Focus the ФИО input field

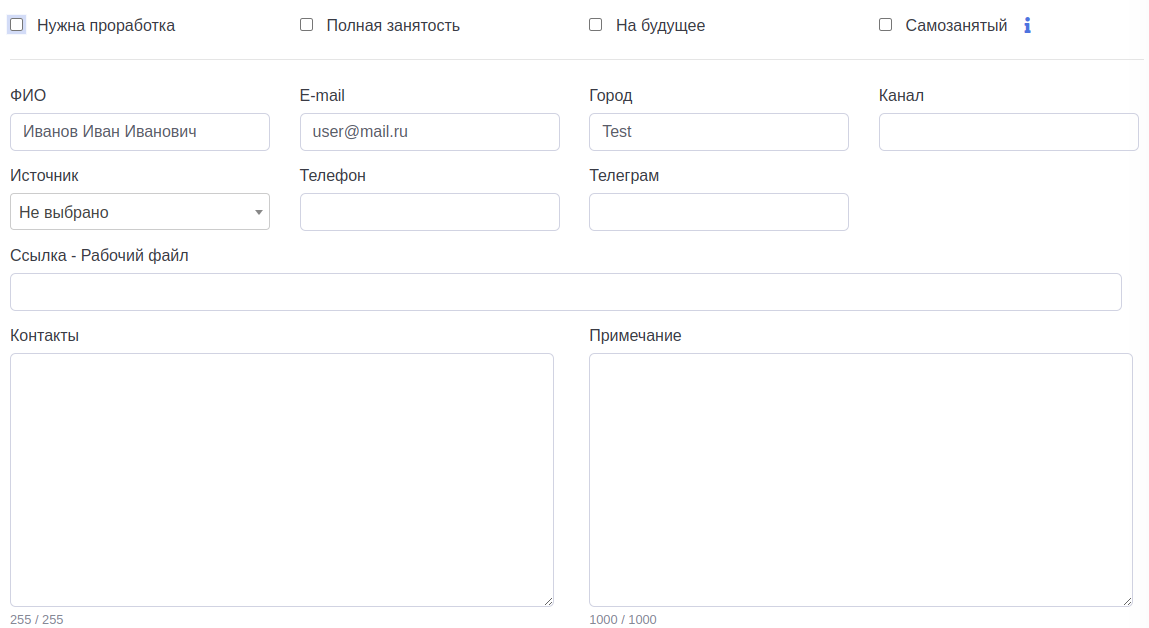pos(140,132)
